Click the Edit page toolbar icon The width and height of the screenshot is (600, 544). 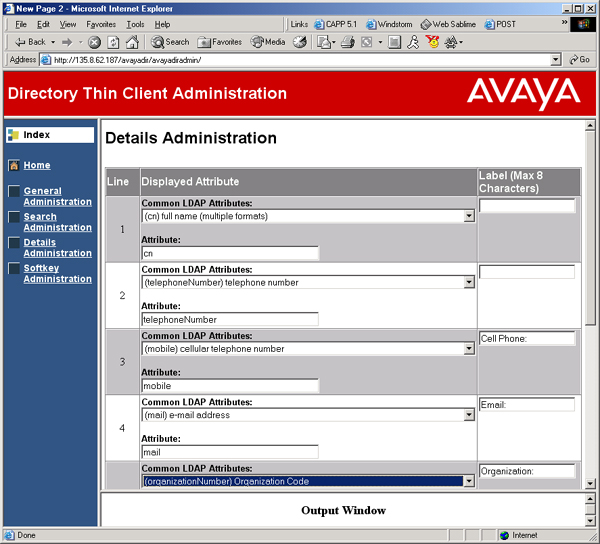pos(367,42)
